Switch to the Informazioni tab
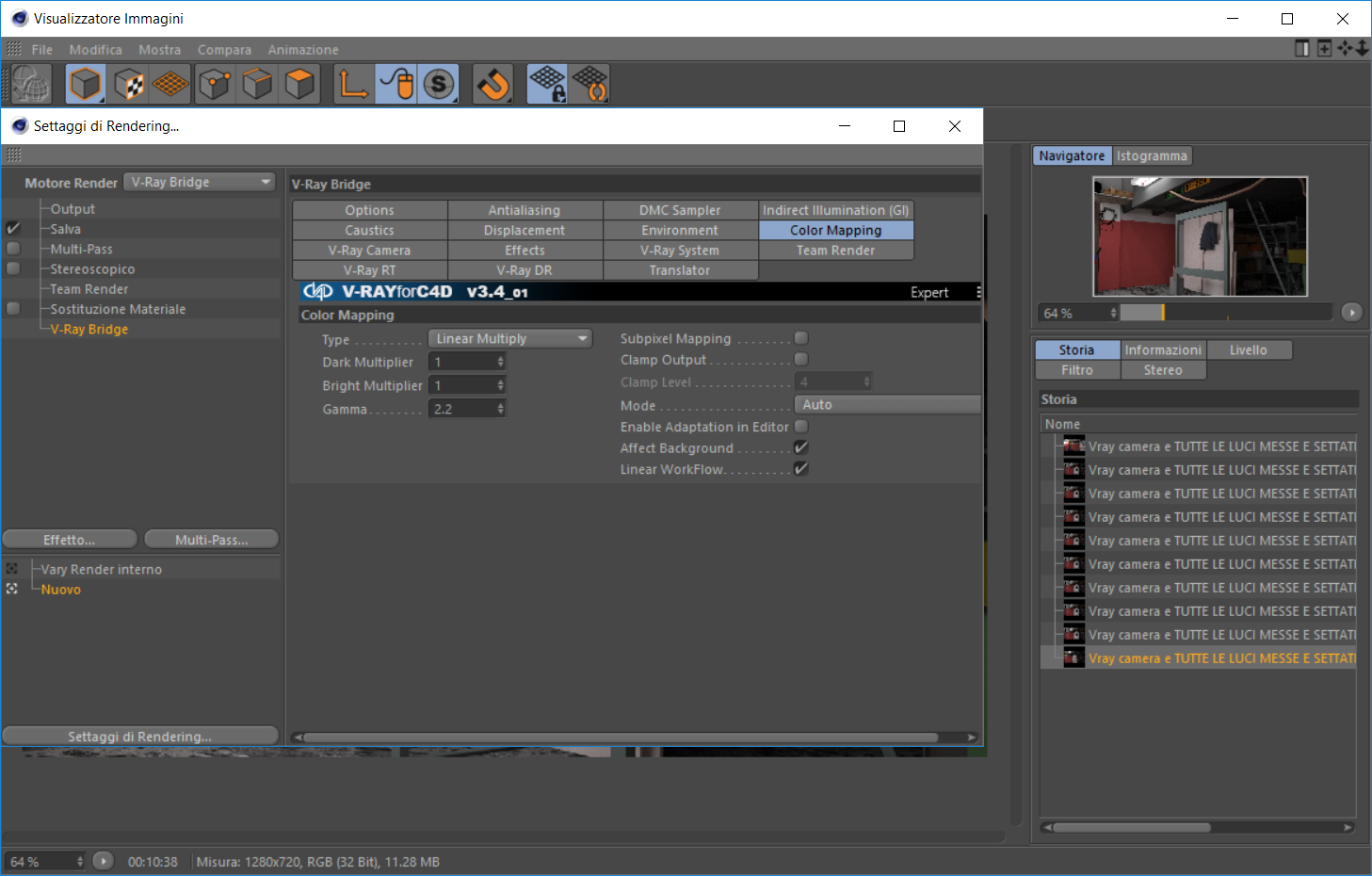 [x=1163, y=349]
